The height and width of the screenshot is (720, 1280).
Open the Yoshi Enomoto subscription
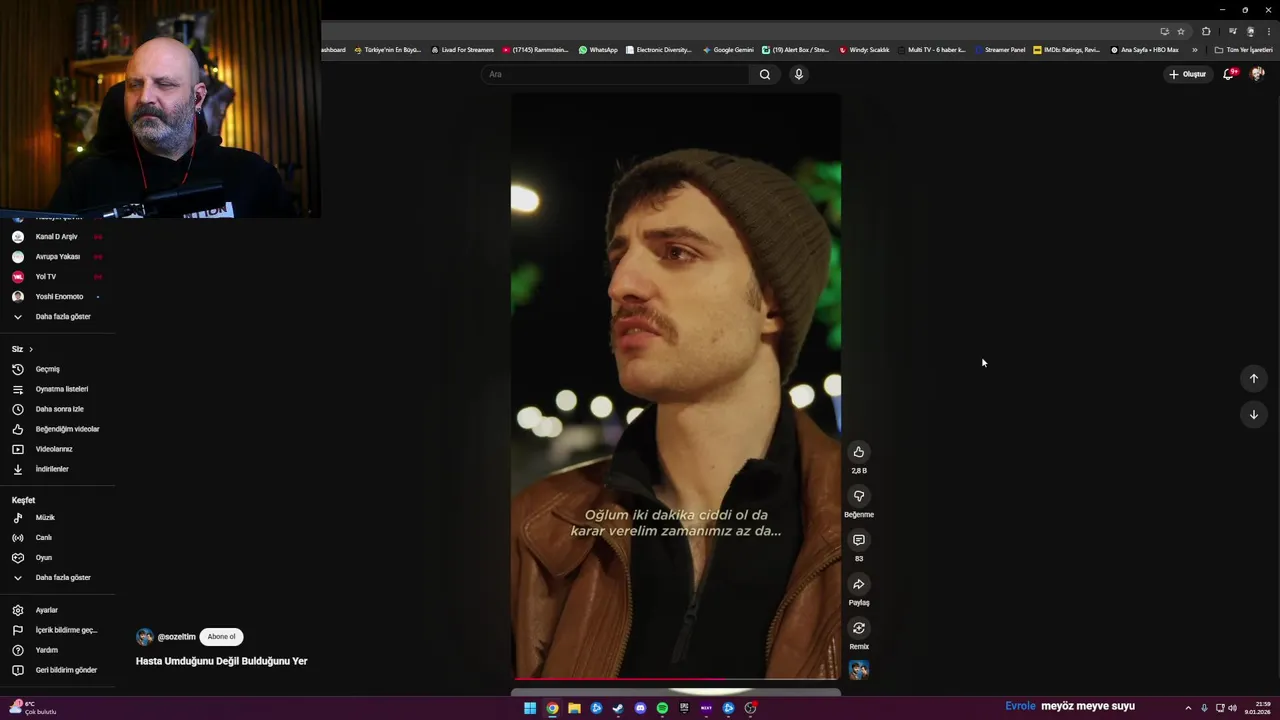click(x=57, y=297)
